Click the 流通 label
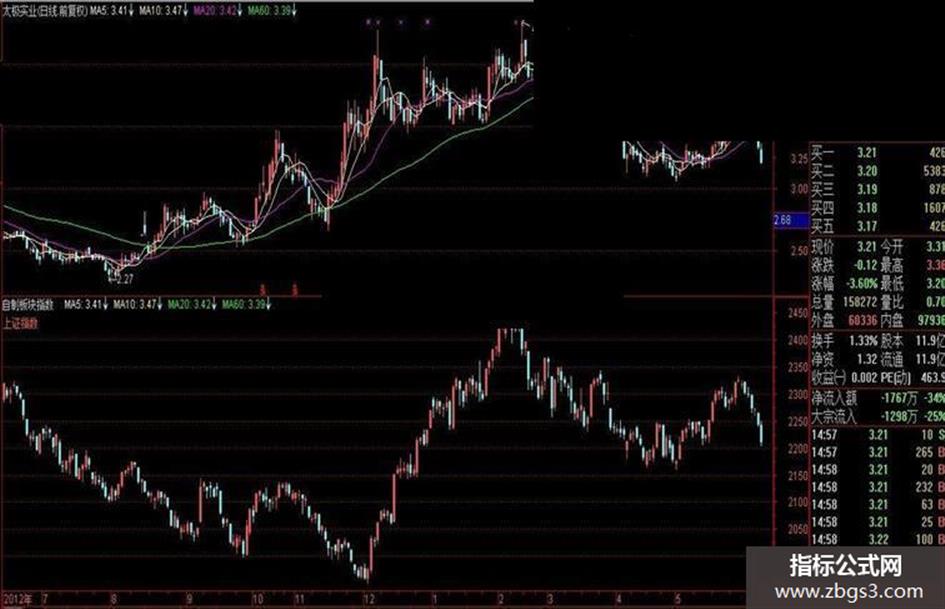This screenshot has height=609, width=945. click(x=893, y=359)
